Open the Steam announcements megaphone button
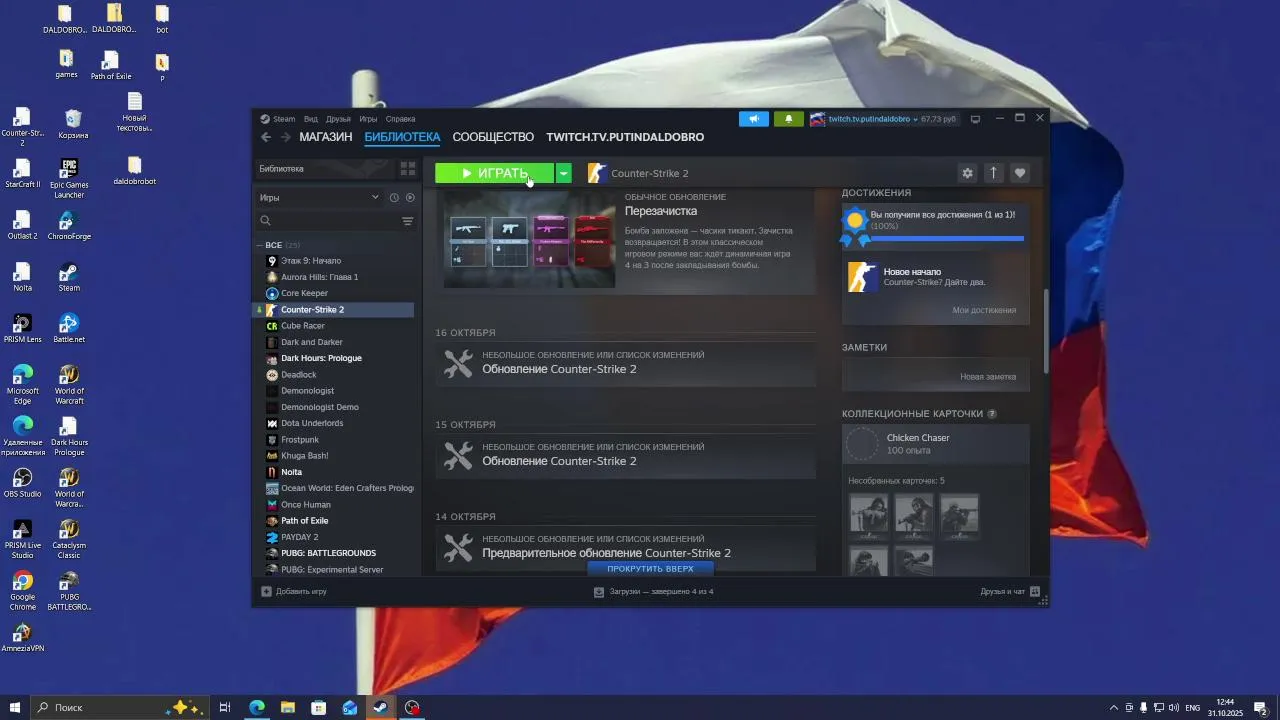The width and height of the screenshot is (1280, 720). (x=754, y=119)
